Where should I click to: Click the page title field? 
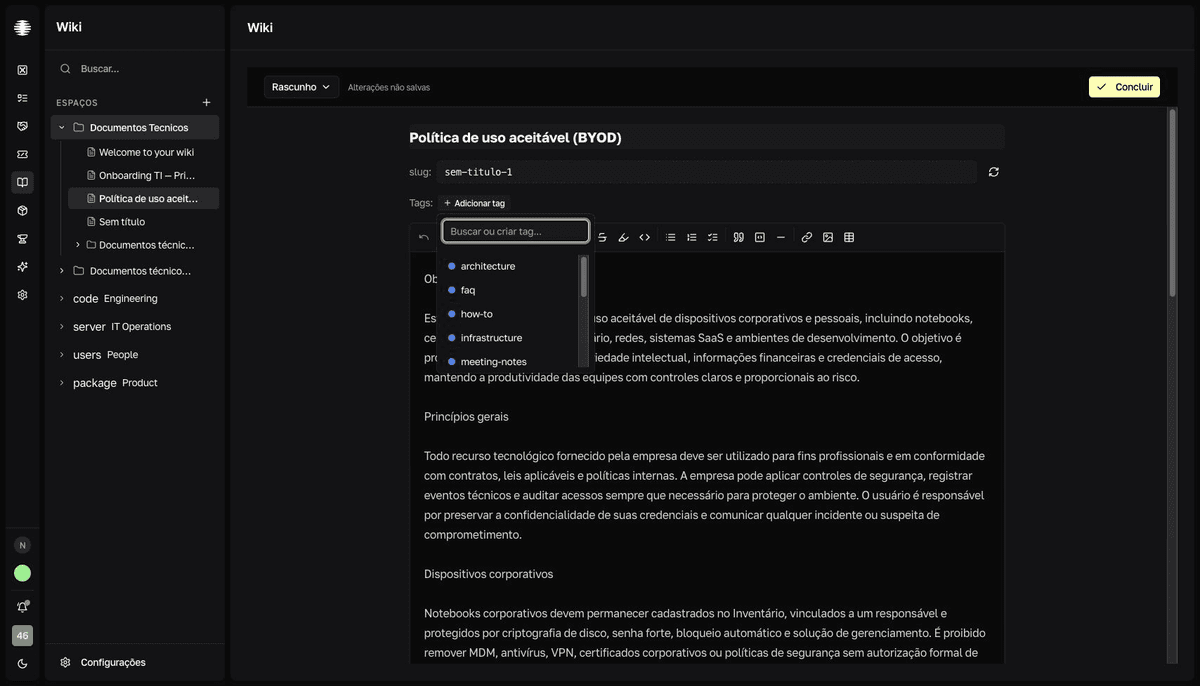(x=706, y=137)
